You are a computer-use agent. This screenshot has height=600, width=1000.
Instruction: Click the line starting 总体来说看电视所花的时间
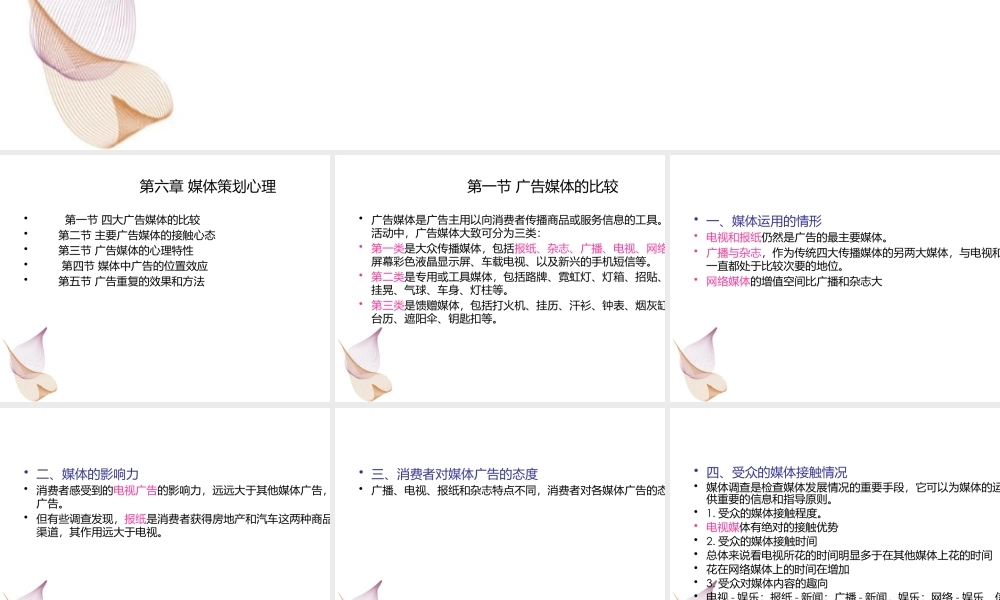click(849, 555)
